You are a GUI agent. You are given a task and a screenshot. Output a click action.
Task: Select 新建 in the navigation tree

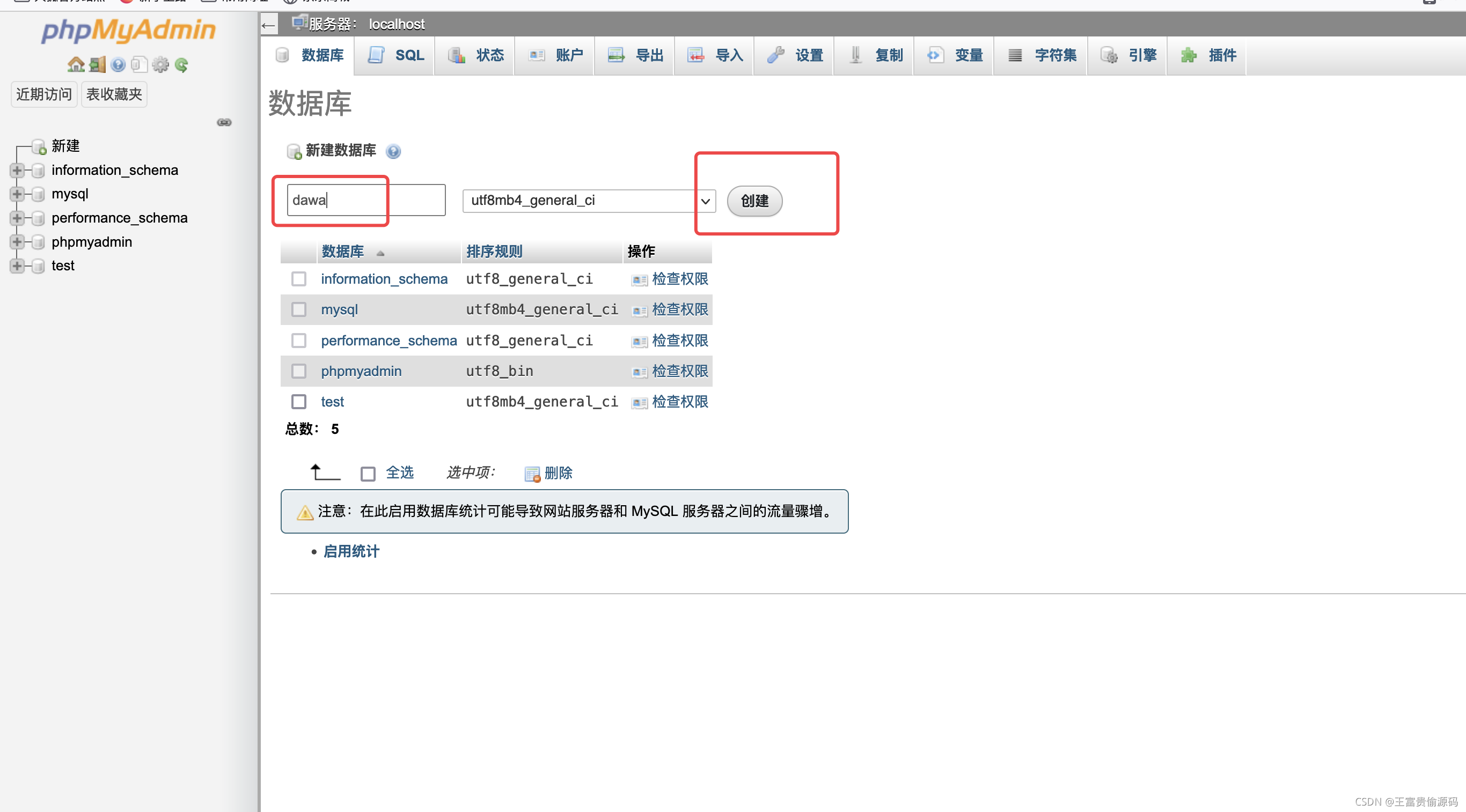(x=65, y=146)
